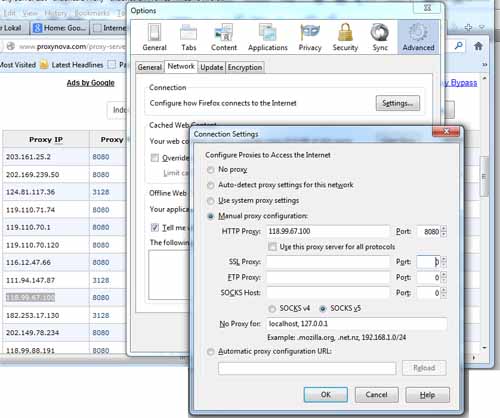
Task: Expand the bookmarks toolbar overflow chevron
Action: pos(485,64)
